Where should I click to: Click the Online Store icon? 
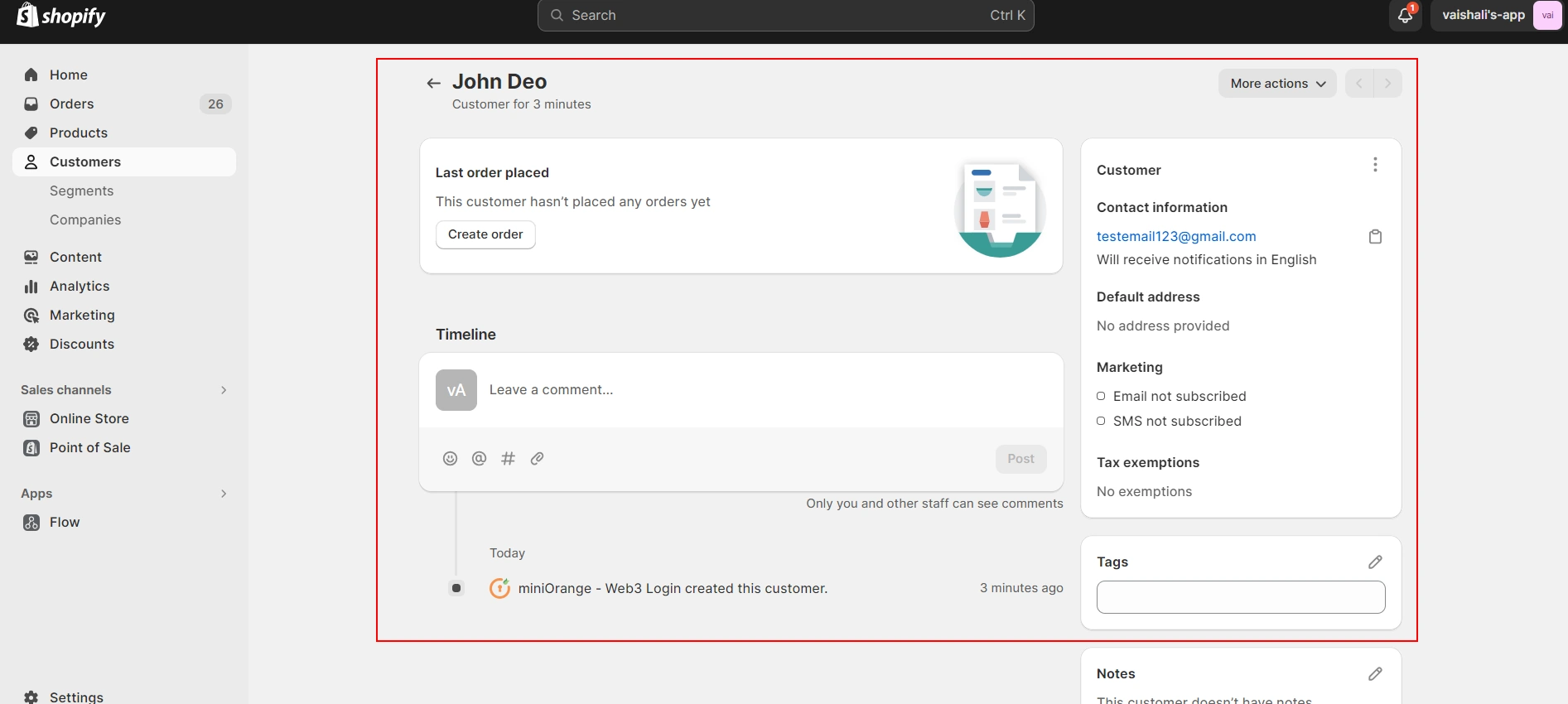point(31,418)
